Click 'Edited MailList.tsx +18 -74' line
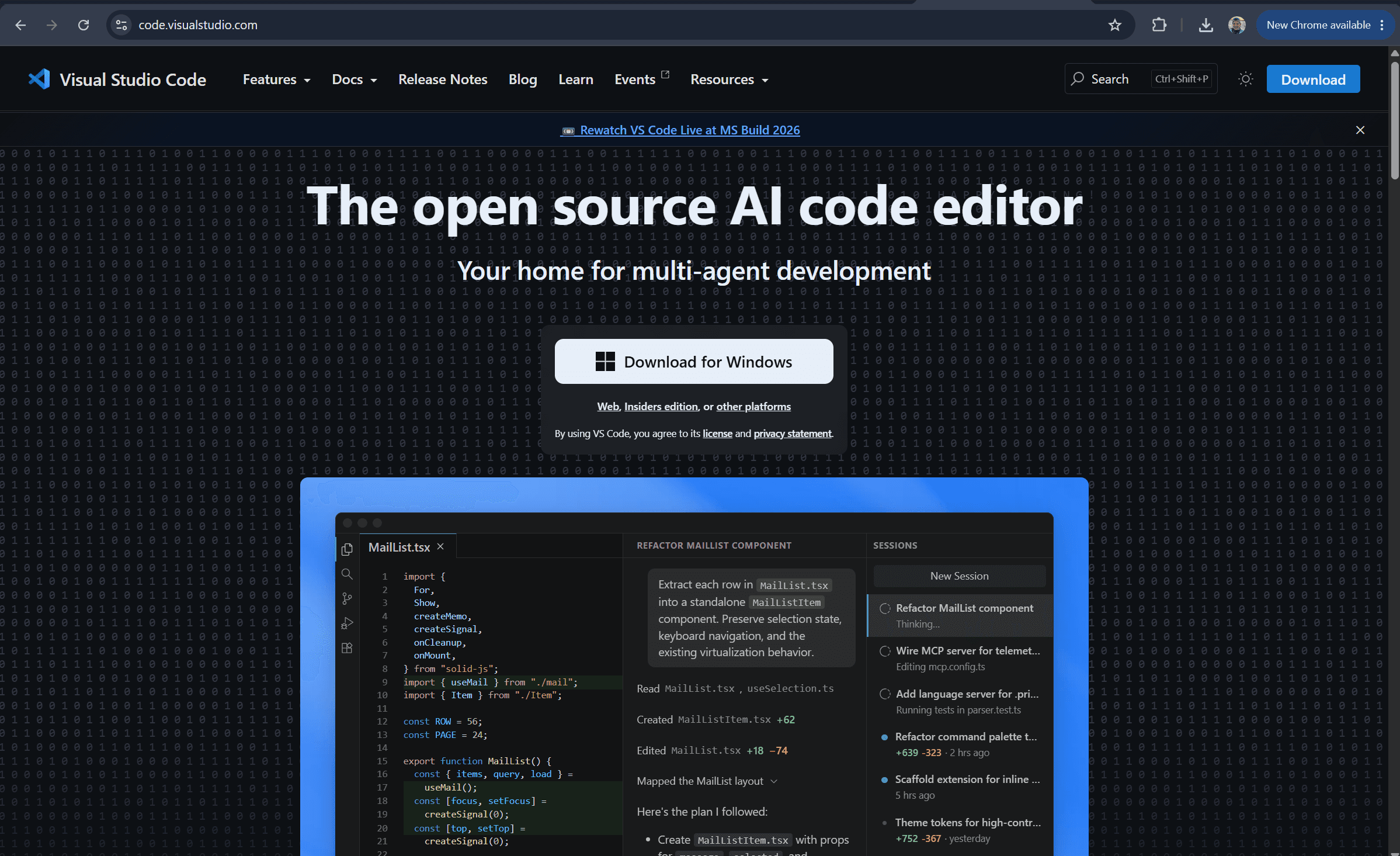This screenshot has width=1400, height=856. (x=712, y=750)
